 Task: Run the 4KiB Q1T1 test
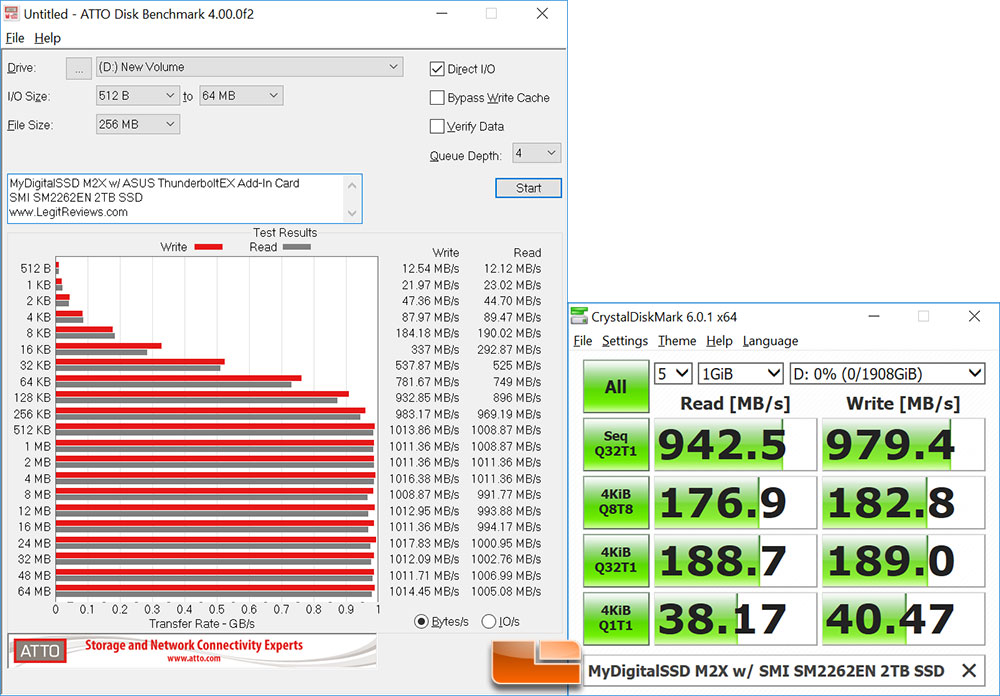click(616, 619)
